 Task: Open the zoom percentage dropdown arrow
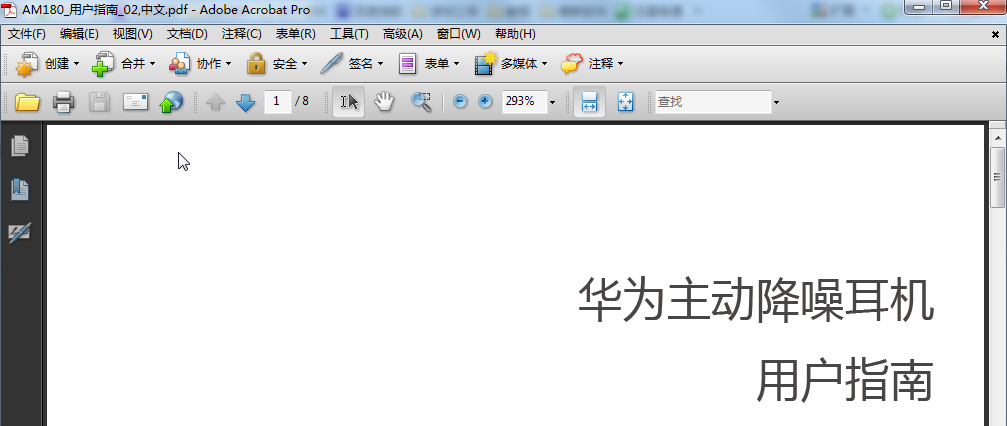[552, 102]
